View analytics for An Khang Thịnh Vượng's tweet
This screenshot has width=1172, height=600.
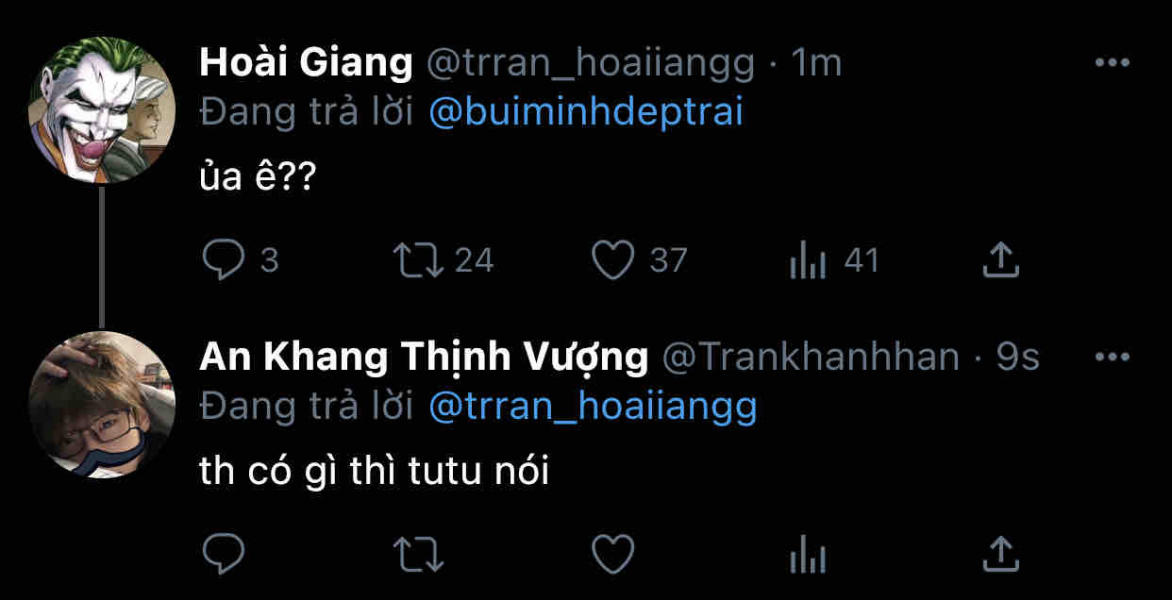coord(808,555)
